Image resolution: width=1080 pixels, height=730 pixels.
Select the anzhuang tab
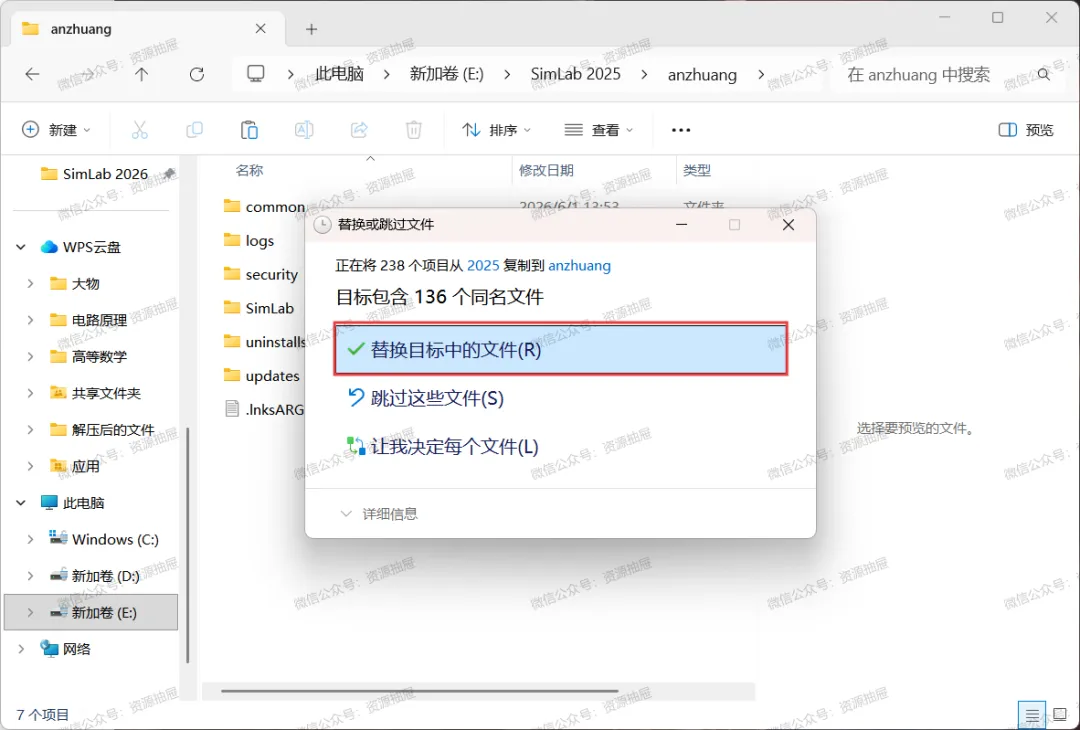tap(146, 29)
